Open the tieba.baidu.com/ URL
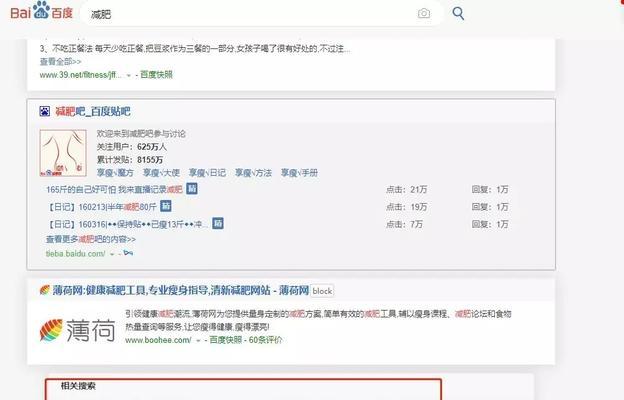The height and width of the screenshot is (400, 624). pyautogui.click(x=76, y=254)
